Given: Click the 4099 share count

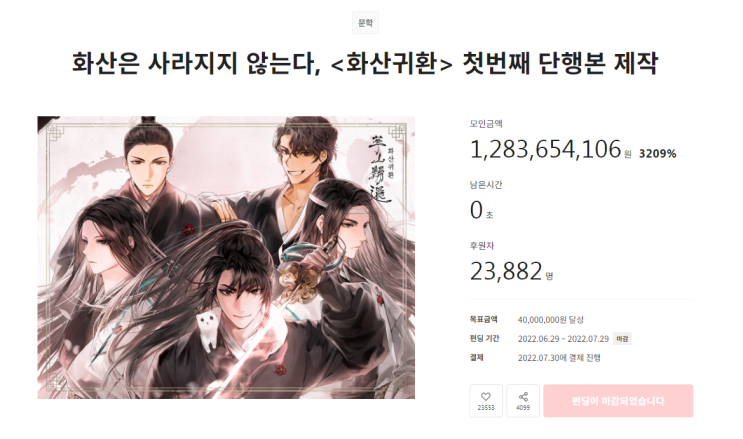Looking at the screenshot, I should point(523,408).
